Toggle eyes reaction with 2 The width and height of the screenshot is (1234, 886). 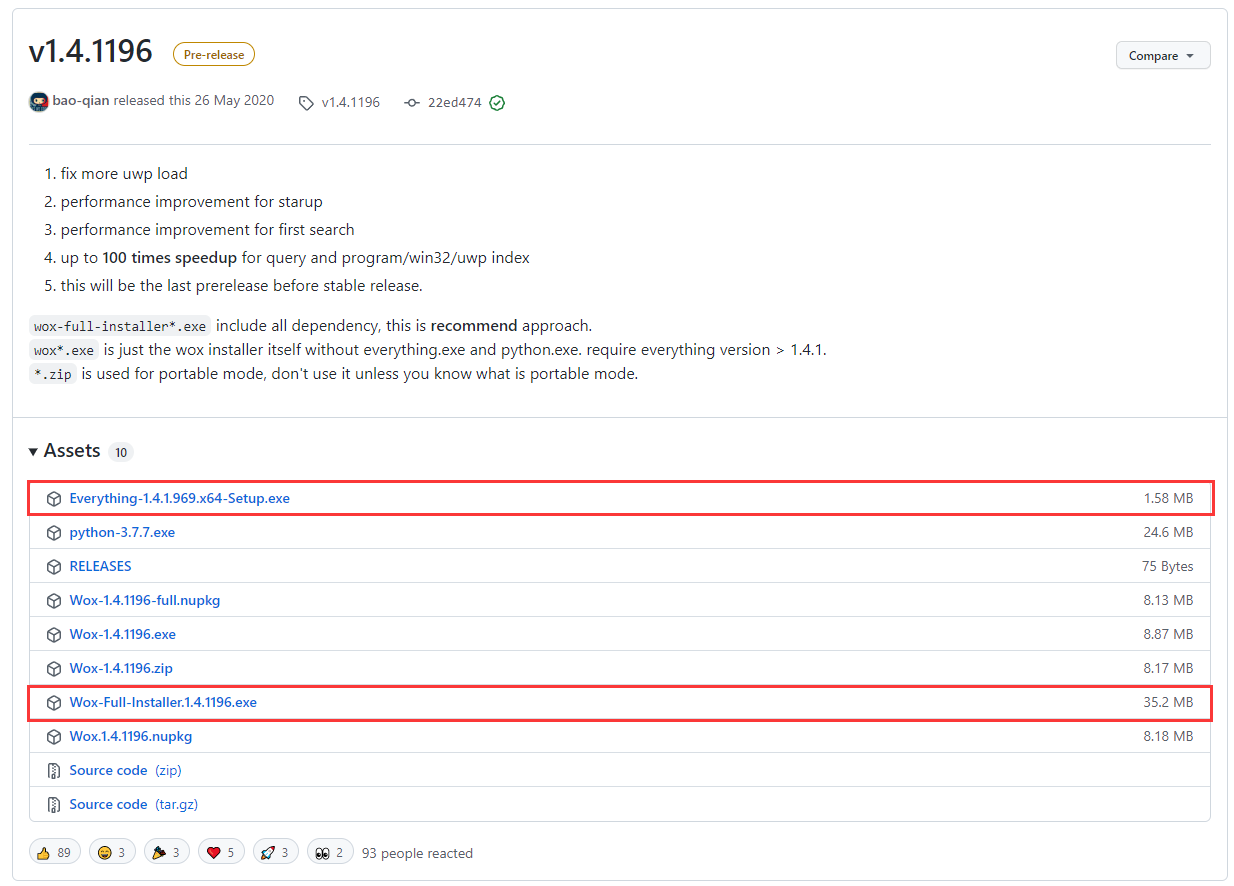(331, 852)
